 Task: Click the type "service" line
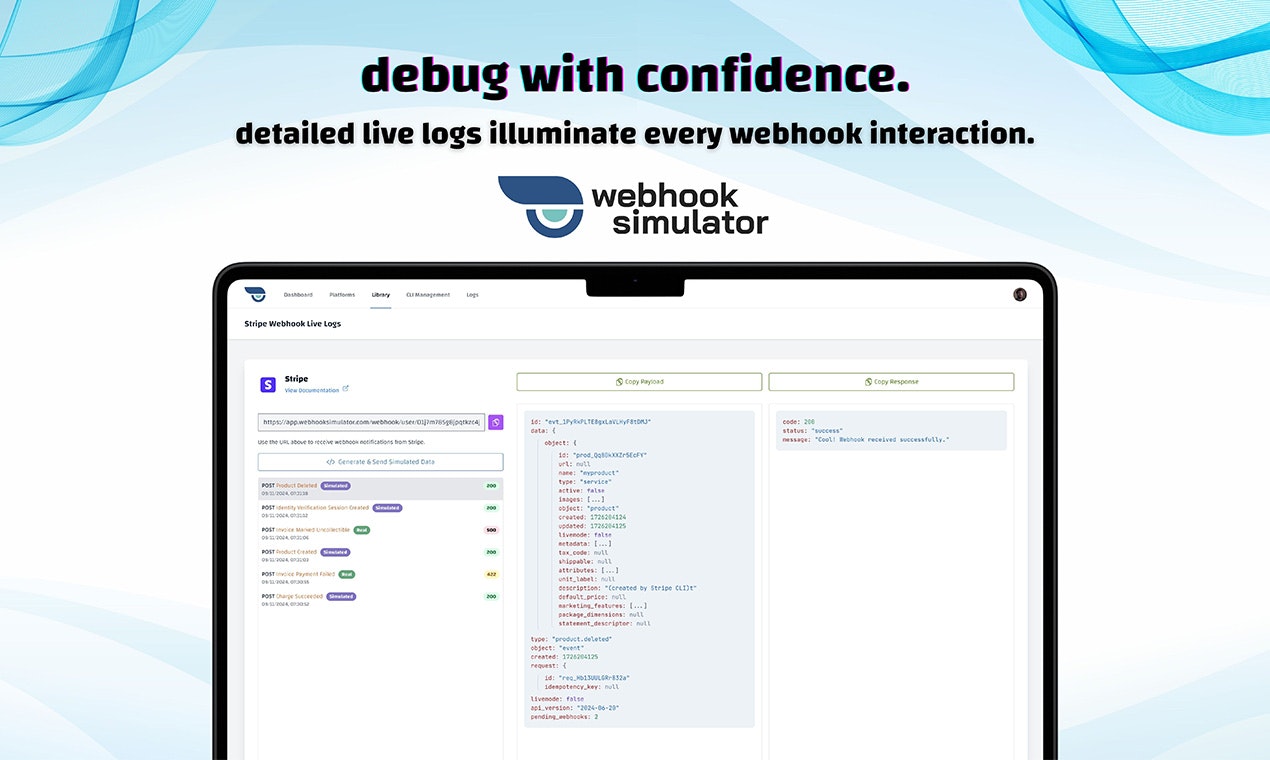[x=587, y=482]
